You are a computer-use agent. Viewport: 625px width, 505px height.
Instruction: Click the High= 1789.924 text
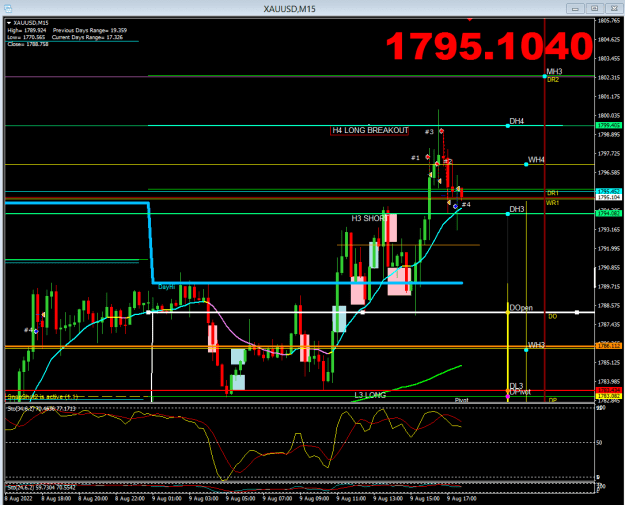(x=27, y=30)
